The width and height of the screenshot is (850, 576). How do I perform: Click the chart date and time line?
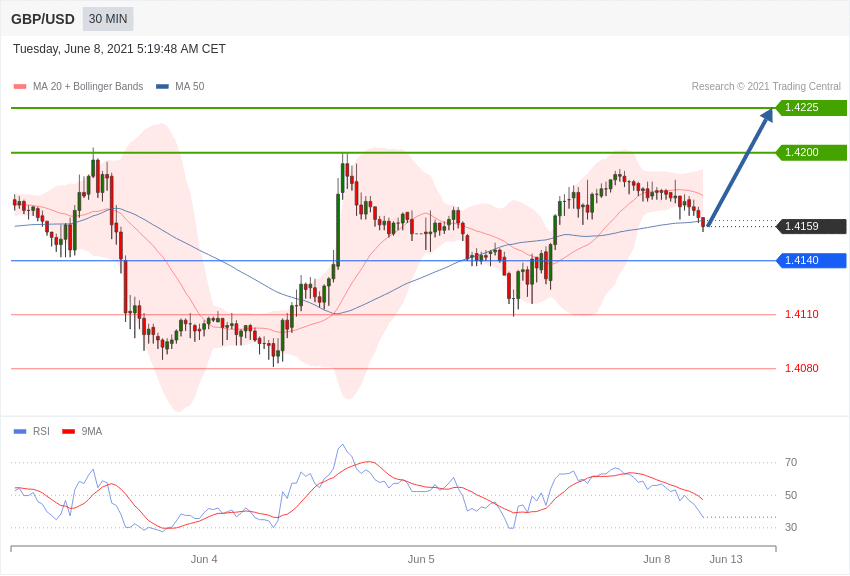coord(119,49)
